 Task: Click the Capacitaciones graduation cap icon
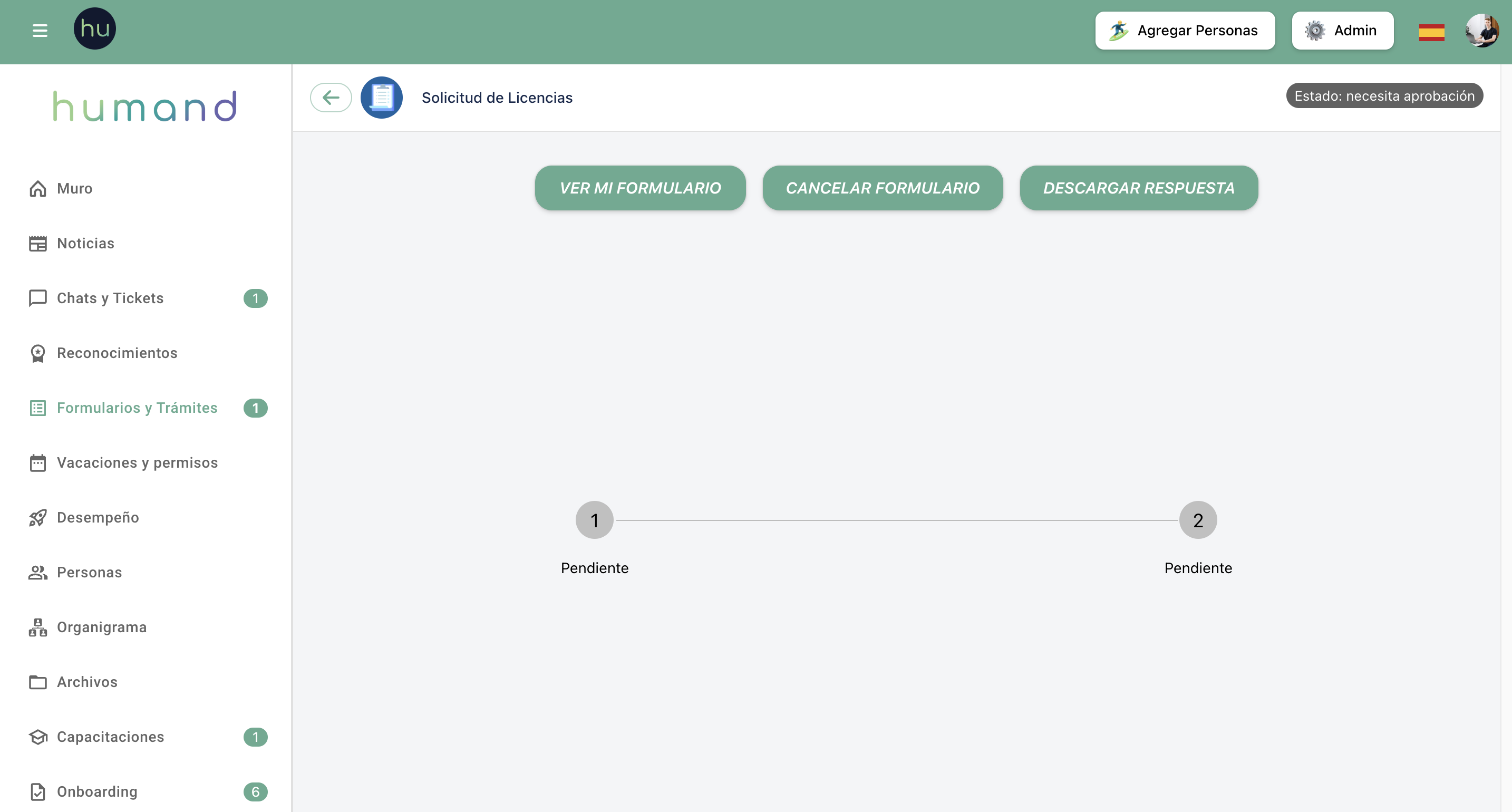coord(38,737)
